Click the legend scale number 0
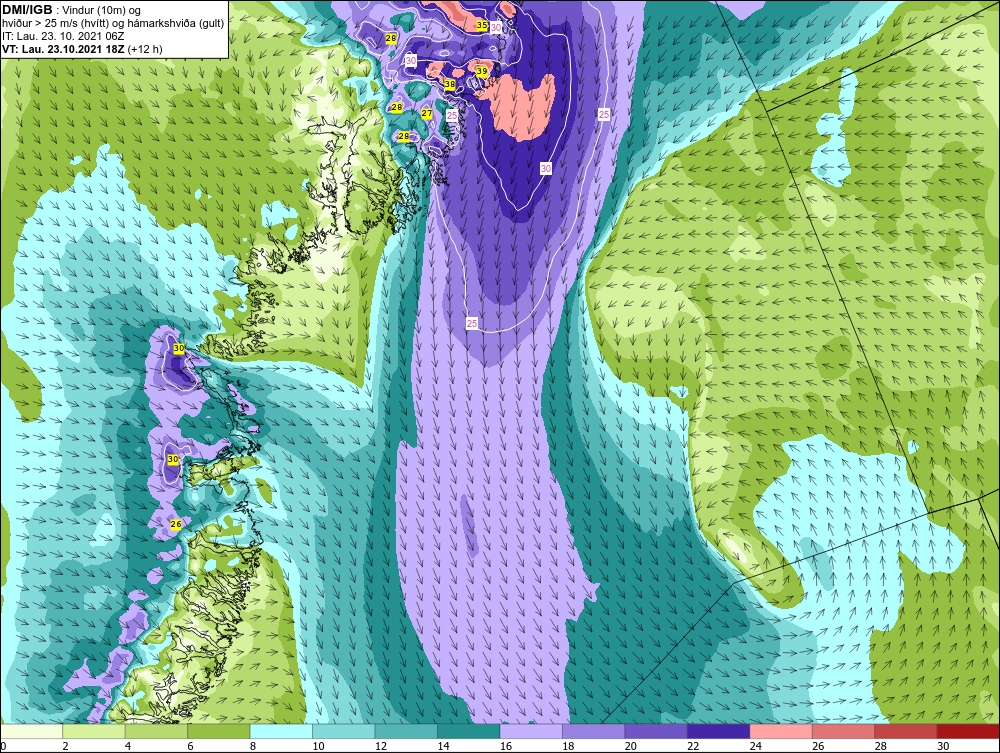Image resolution: width=1000 pixels, height=753 pixels. coord(3,746)
